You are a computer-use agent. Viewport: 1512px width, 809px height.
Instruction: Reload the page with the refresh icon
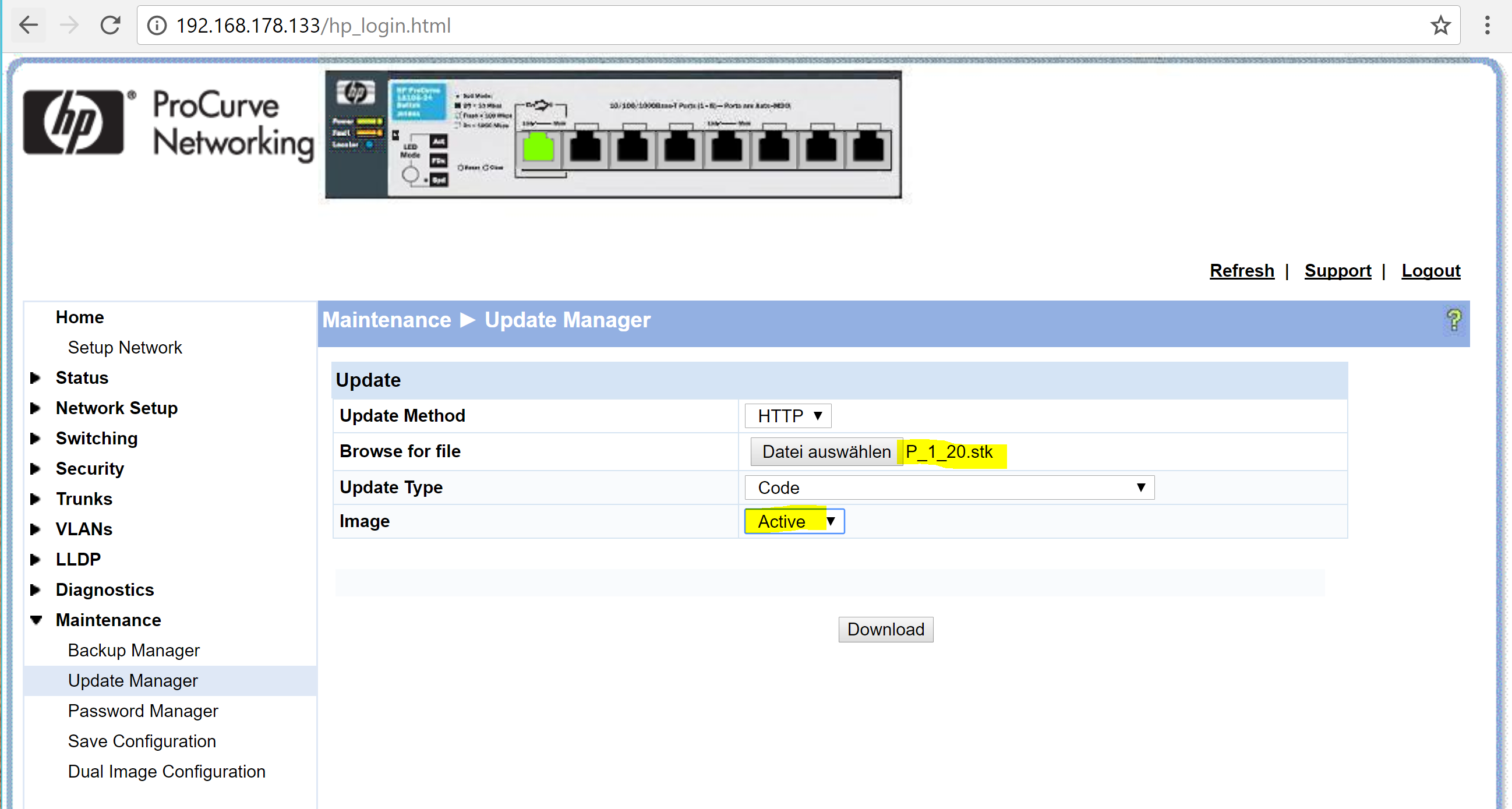pyautogui.click(x=110, y=25)
